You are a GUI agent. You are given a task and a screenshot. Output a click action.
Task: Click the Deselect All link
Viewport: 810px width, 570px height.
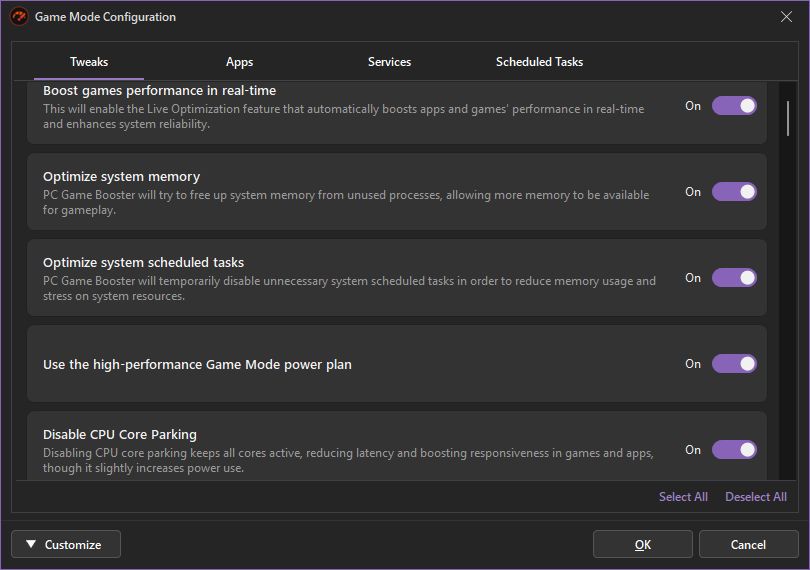pos(756,497)
